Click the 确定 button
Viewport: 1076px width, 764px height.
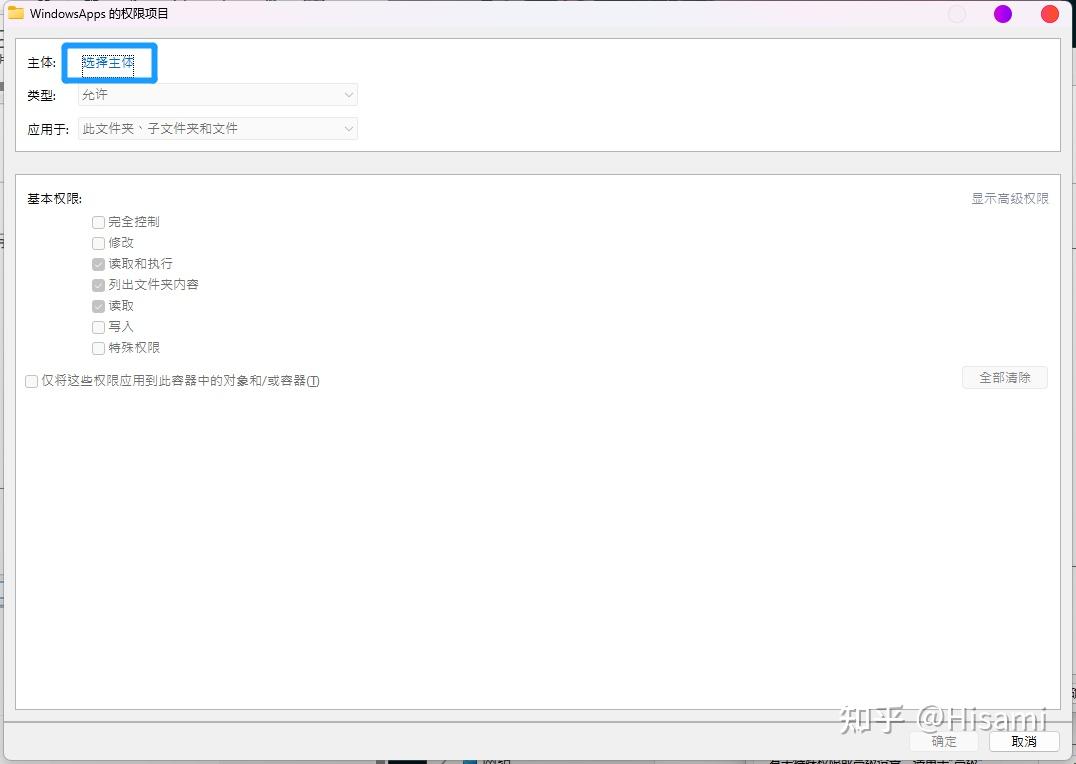(944, 741)
